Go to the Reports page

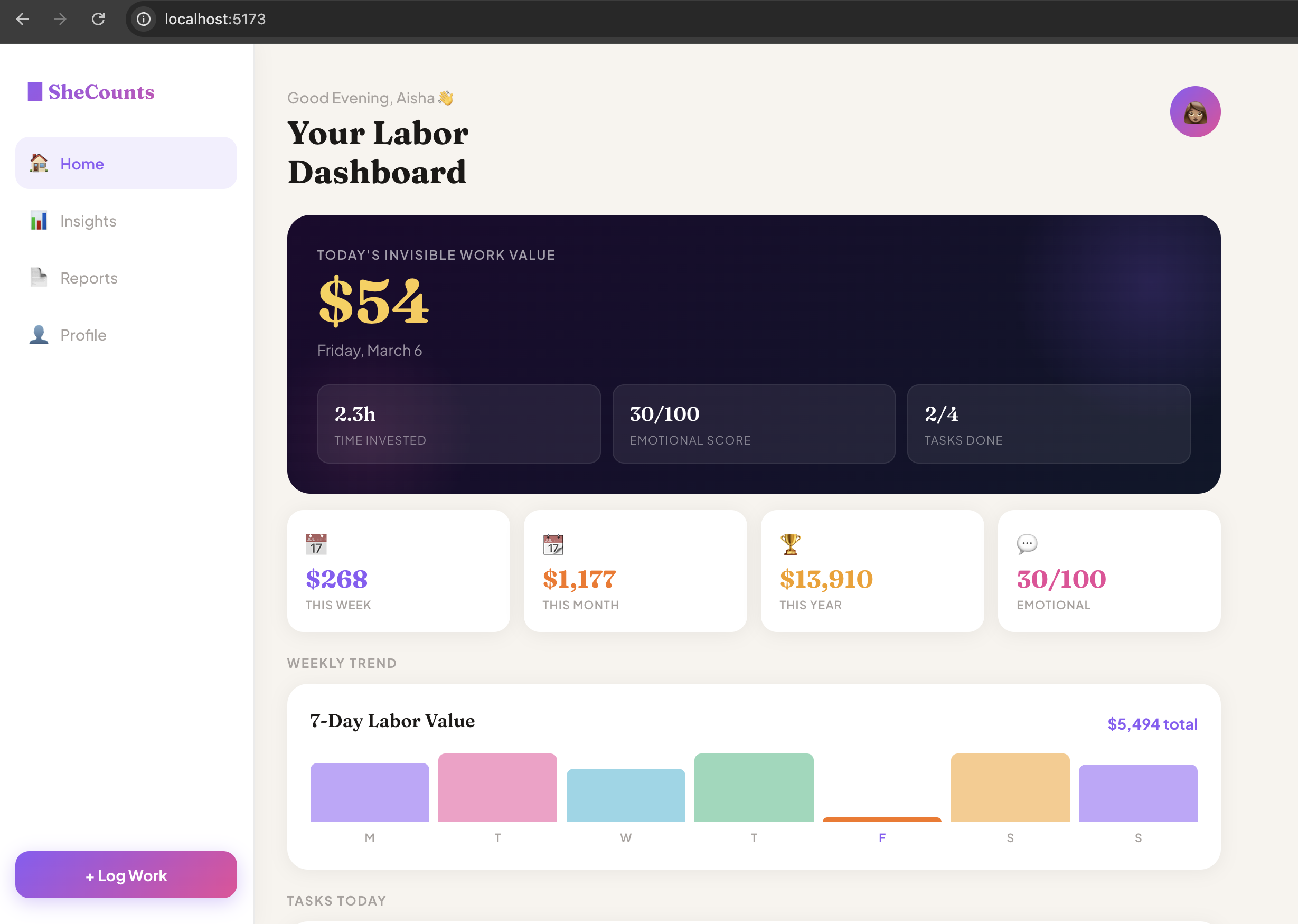[89, 278]
